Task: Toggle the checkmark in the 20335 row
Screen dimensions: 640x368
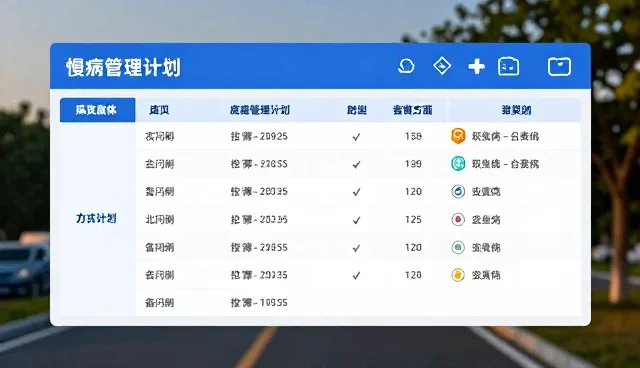Action: (x=356, y=276)
